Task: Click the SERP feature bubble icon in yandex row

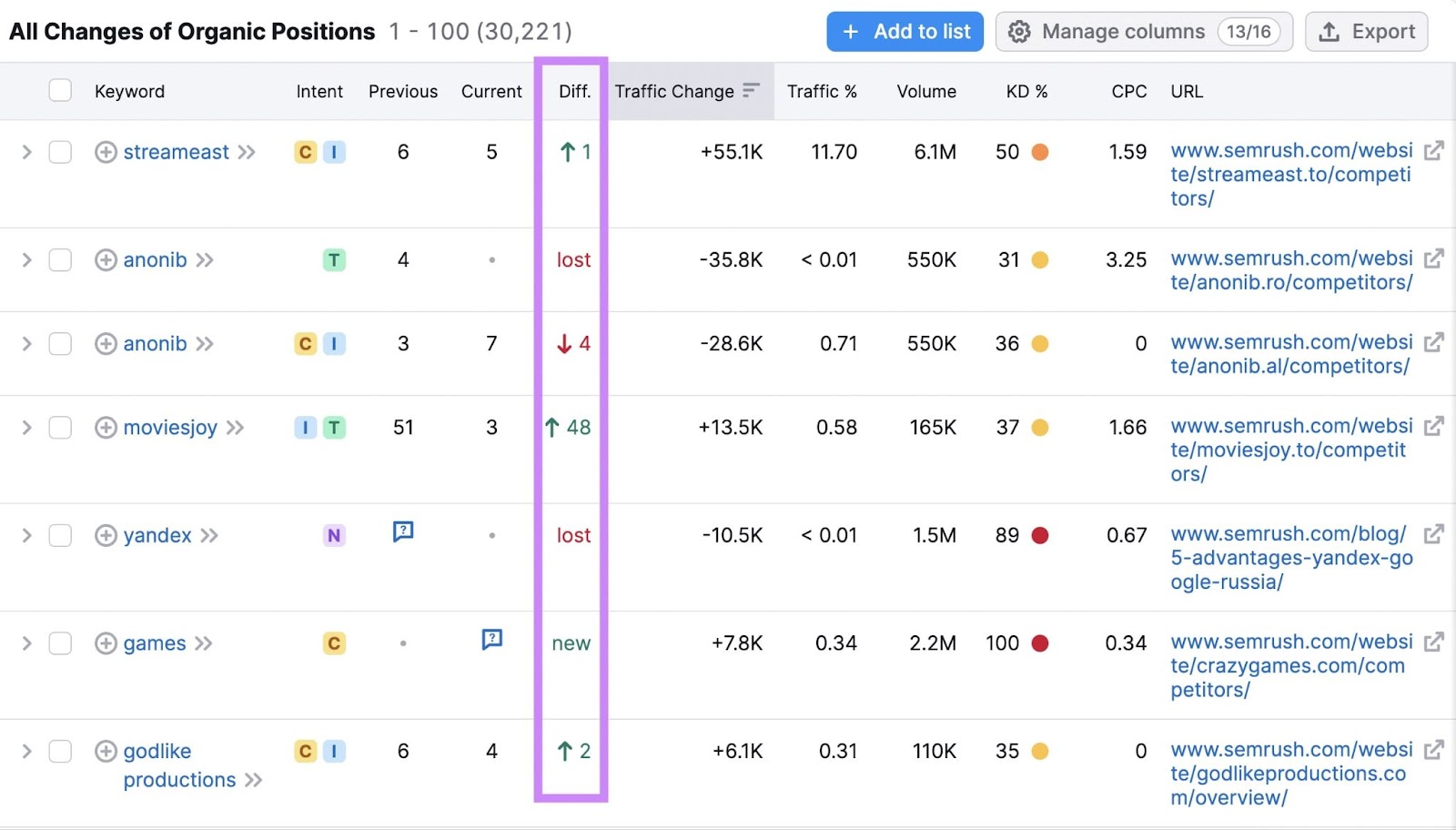Action: (x=401, y=531)
